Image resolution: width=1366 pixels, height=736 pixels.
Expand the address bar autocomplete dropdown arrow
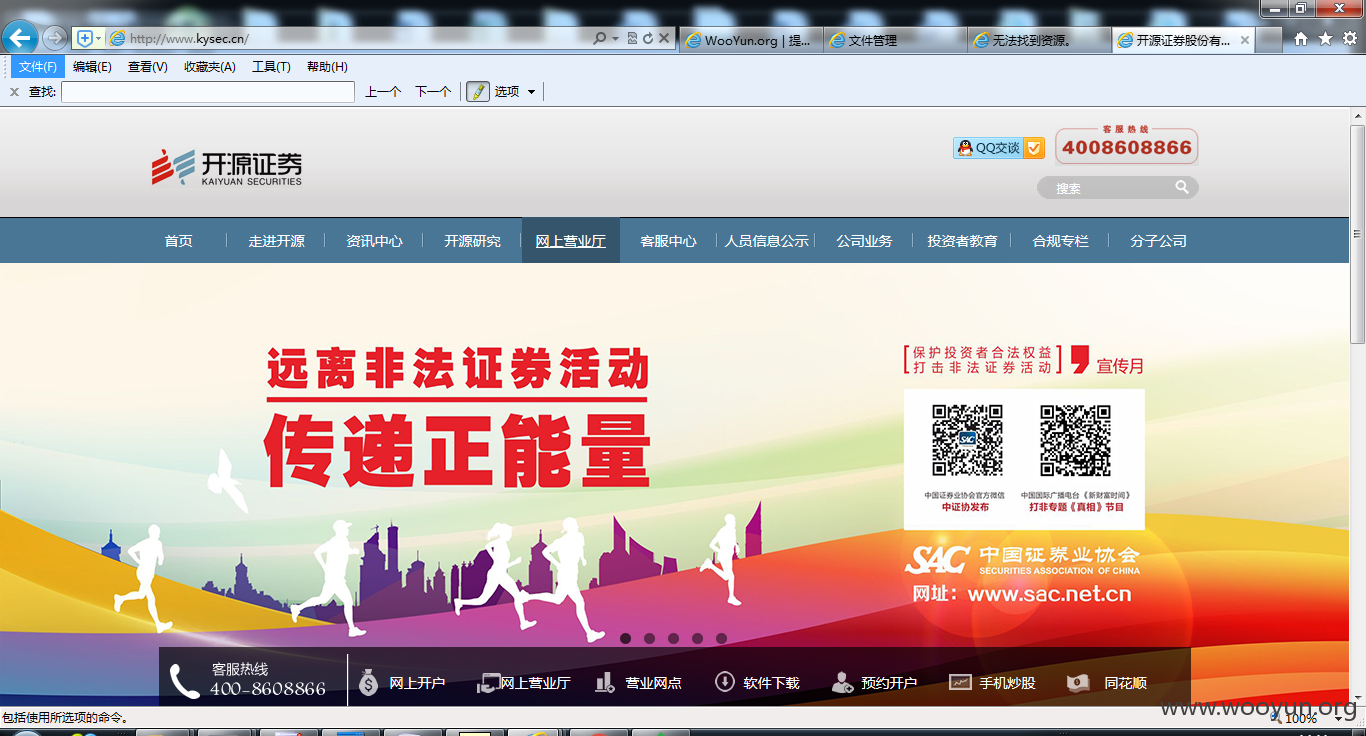(615, 38)
